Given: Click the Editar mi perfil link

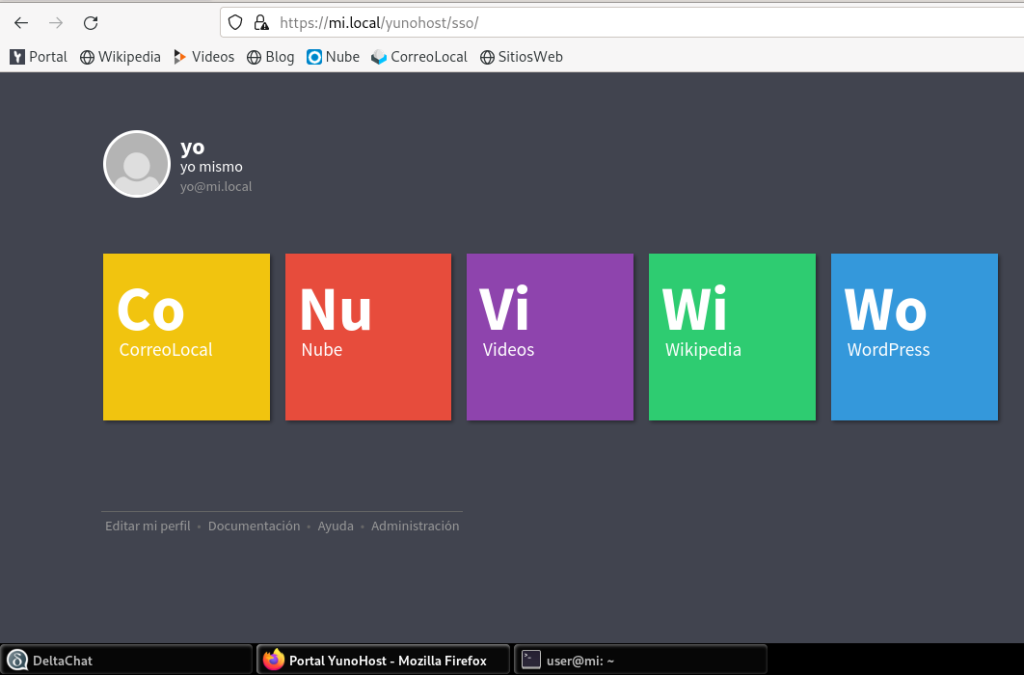Looking at the screenshot, I should point(148,526).
